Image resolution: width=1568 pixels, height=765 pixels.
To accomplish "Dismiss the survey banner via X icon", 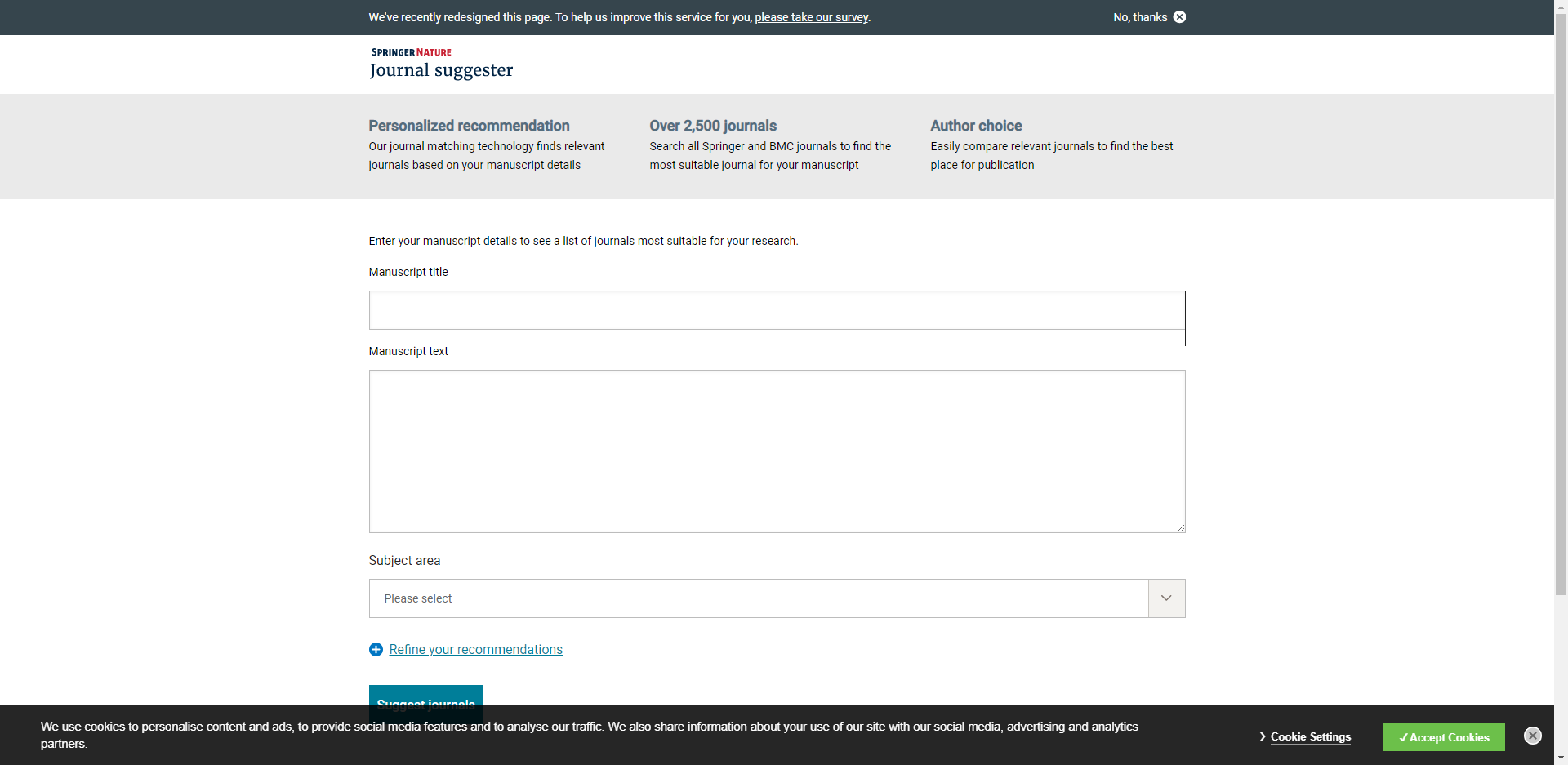I will tap(1179, 17).
